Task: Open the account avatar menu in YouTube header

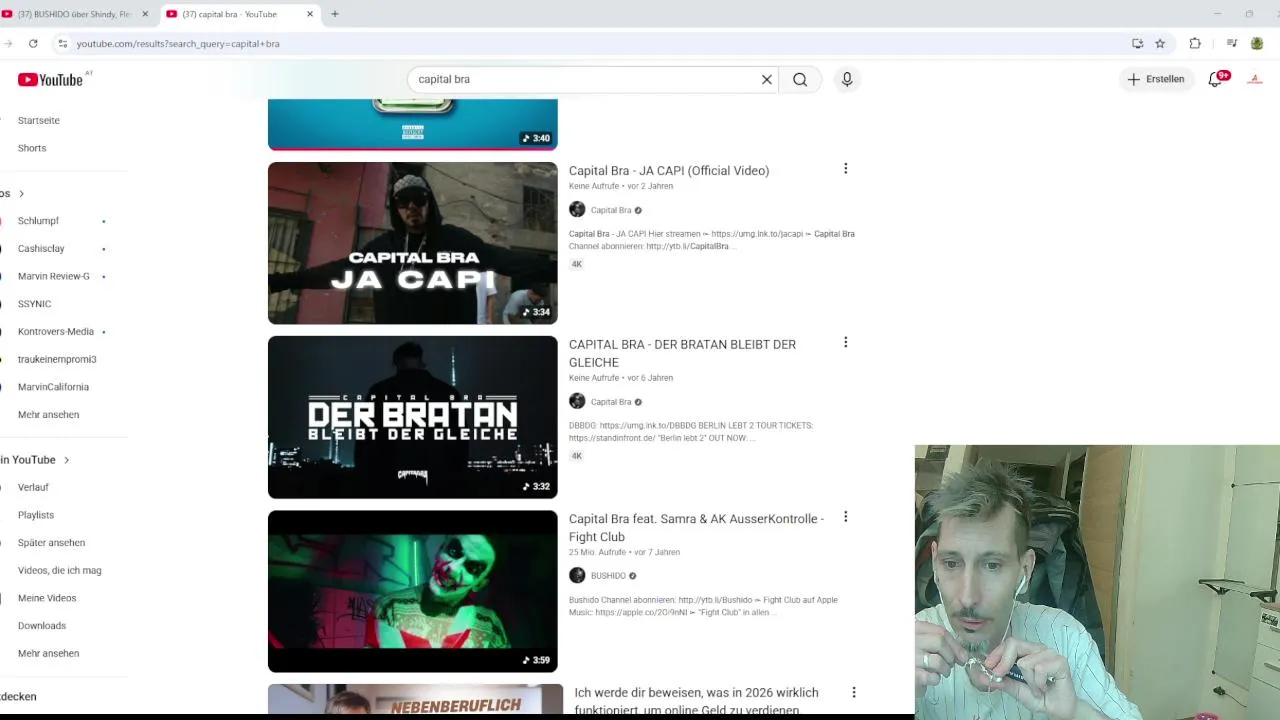Action: click(1255, 79)
